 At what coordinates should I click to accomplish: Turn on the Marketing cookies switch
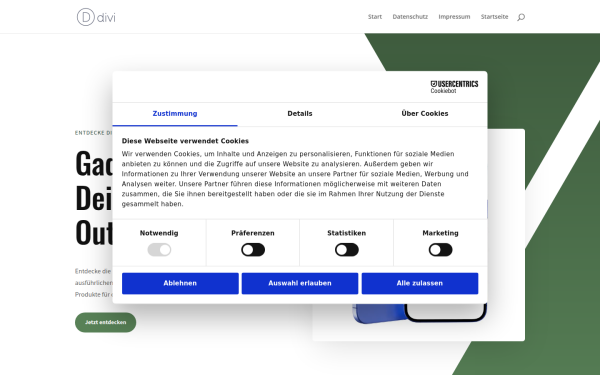(440, 250)
